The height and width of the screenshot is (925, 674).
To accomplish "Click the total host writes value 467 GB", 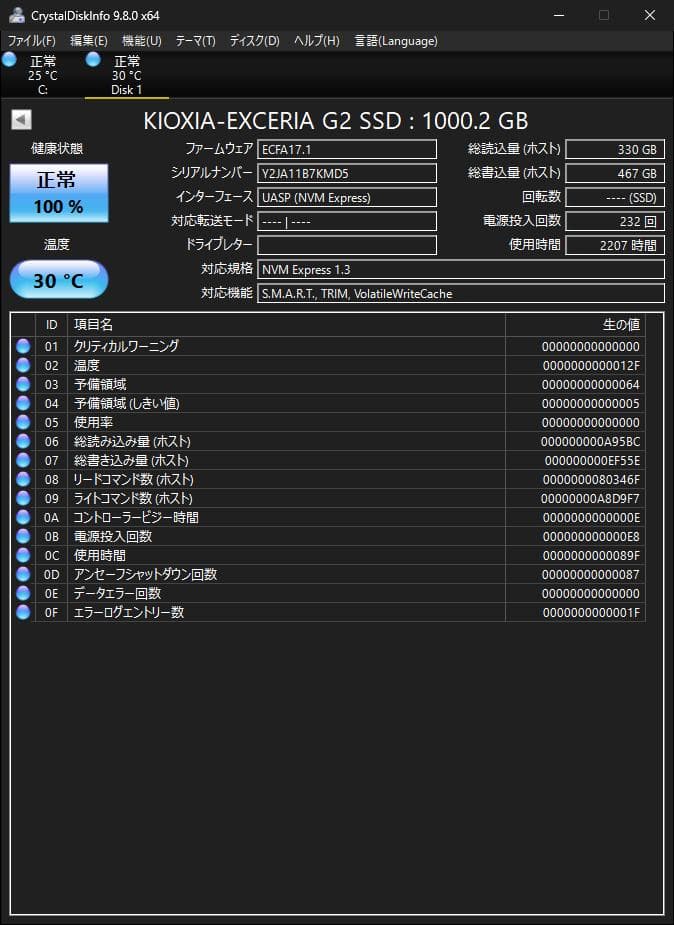I will (615, 173).
